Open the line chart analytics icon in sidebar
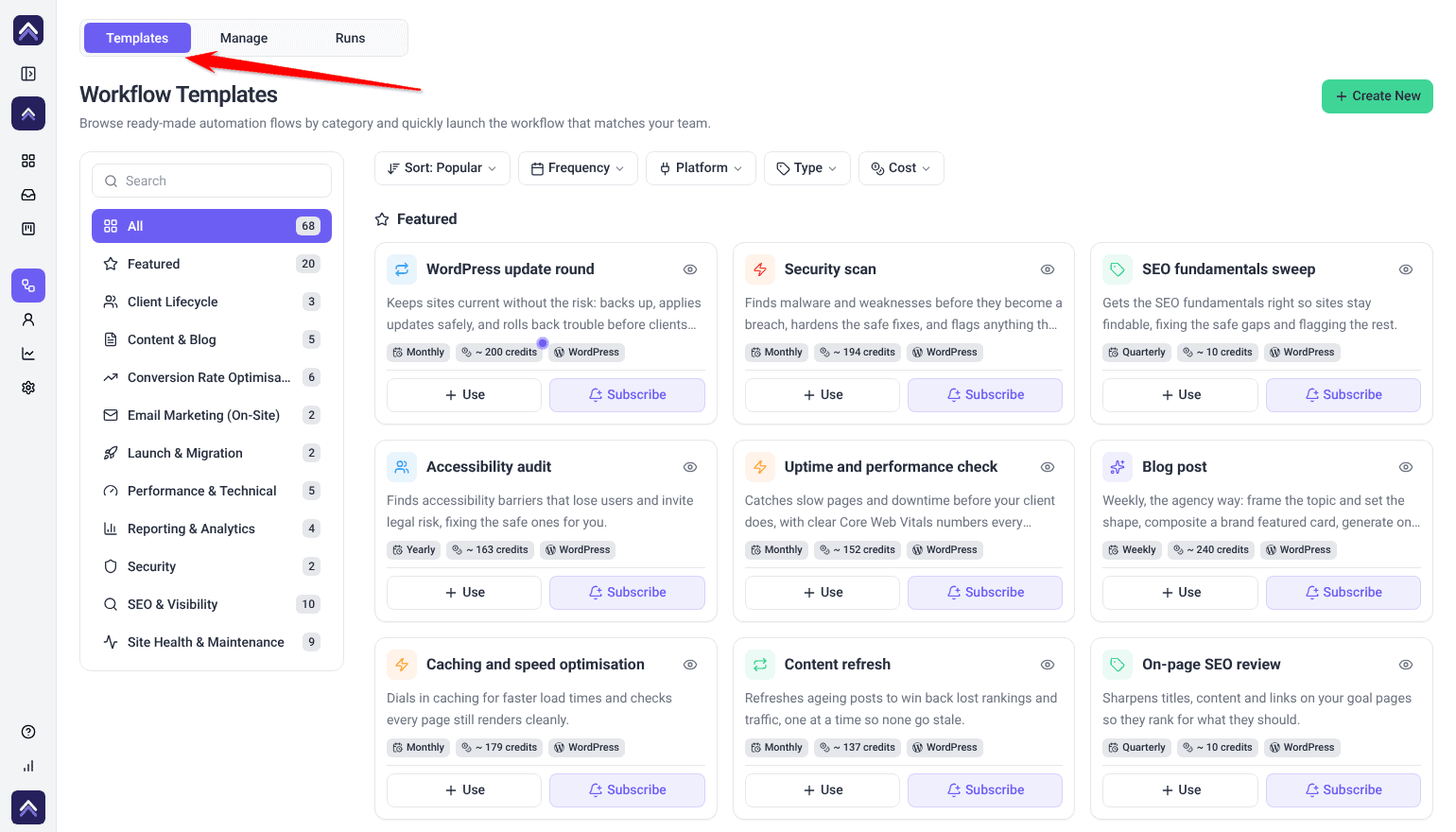The width and height of the screenshot is (1456, 832). point(28,354)
